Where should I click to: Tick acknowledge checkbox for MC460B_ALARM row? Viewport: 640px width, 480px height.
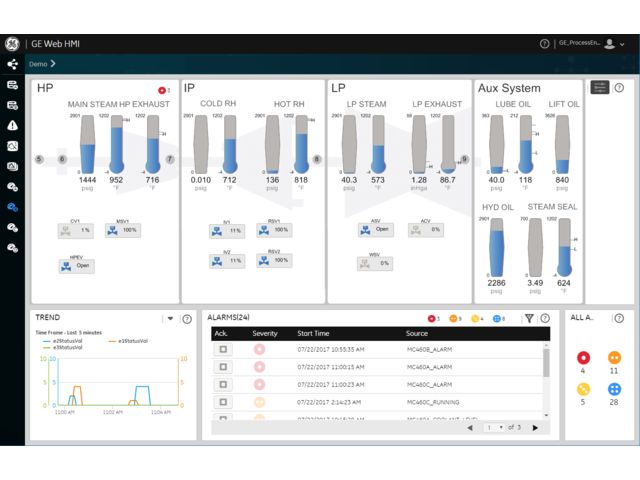(224, 350)
